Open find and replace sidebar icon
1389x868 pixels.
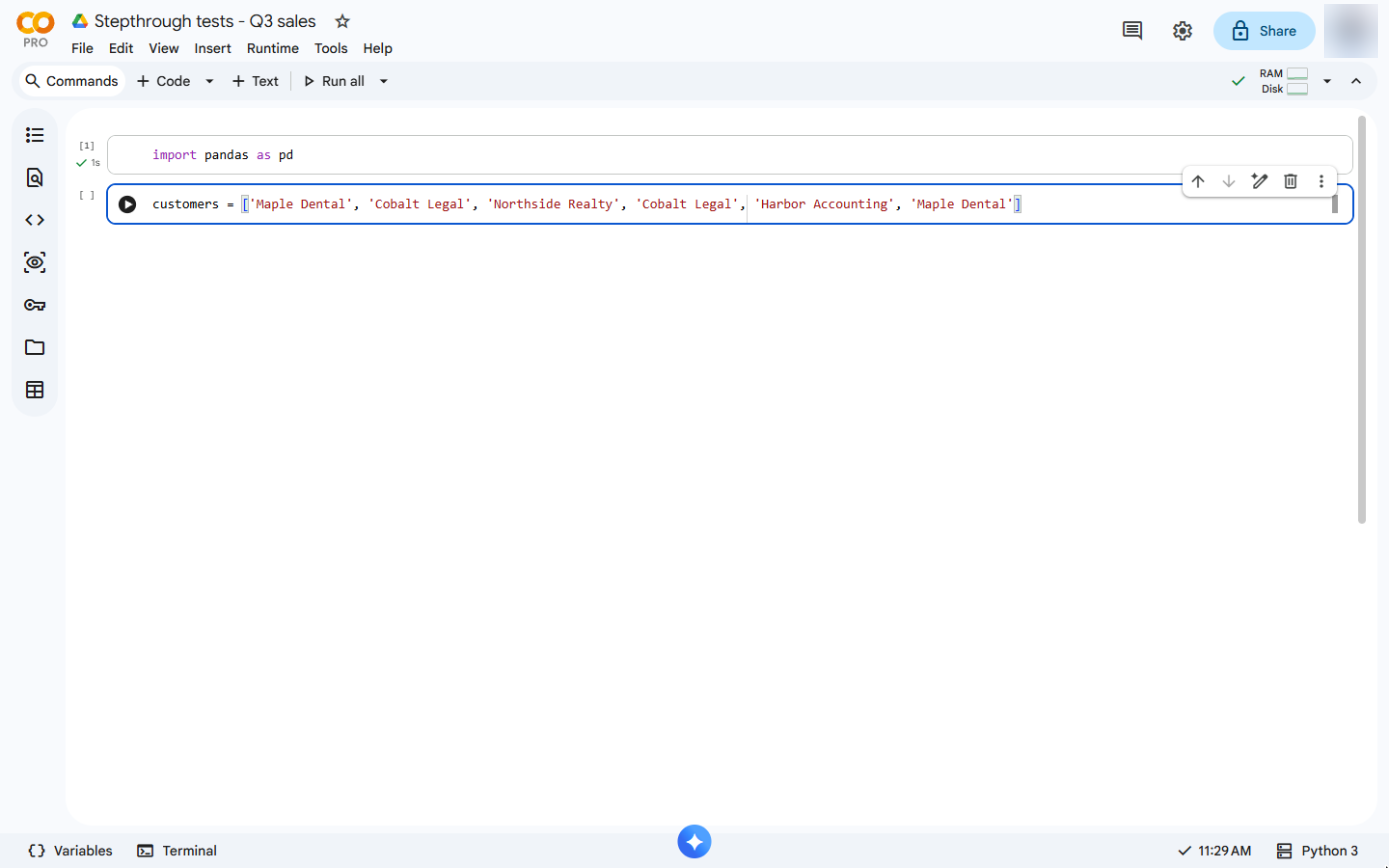(x=35, y=178)
